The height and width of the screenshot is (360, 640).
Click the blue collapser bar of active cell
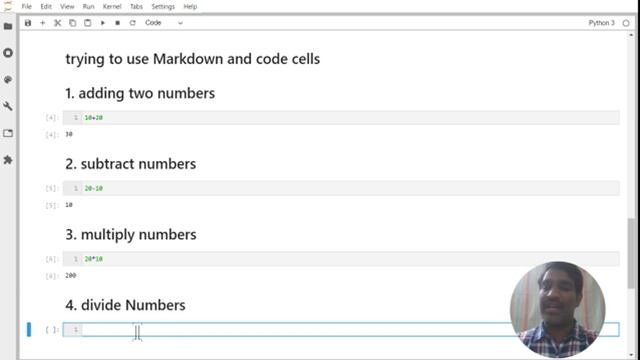[29, 329]
